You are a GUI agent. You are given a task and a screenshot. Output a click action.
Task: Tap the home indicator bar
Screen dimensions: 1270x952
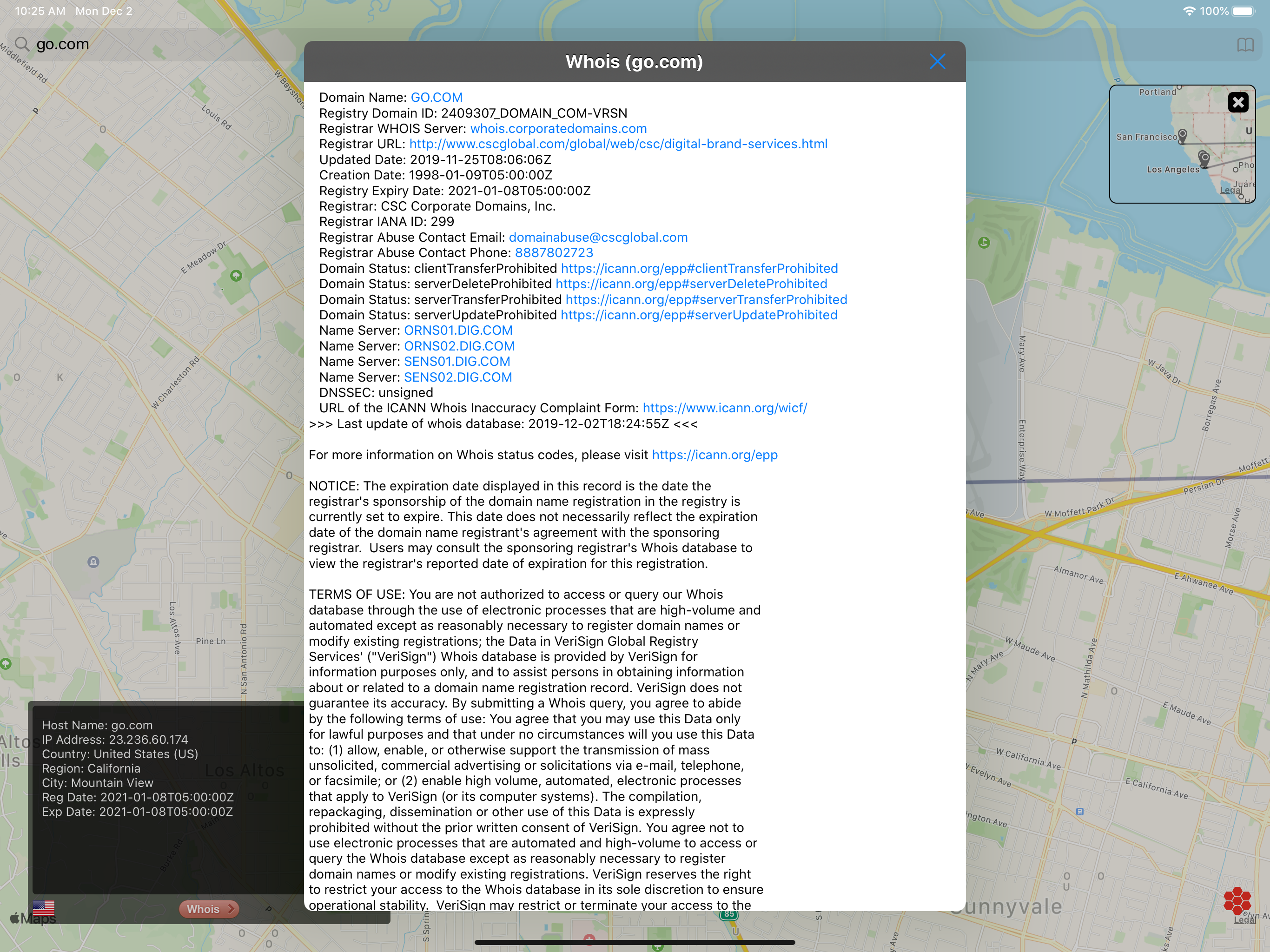(x=635, y=942)
